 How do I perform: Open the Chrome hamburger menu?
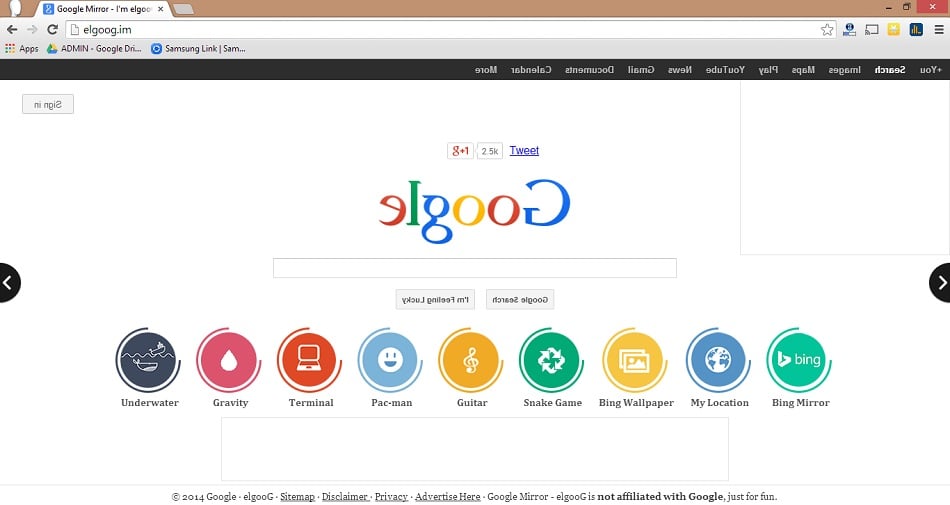point(938,29)
